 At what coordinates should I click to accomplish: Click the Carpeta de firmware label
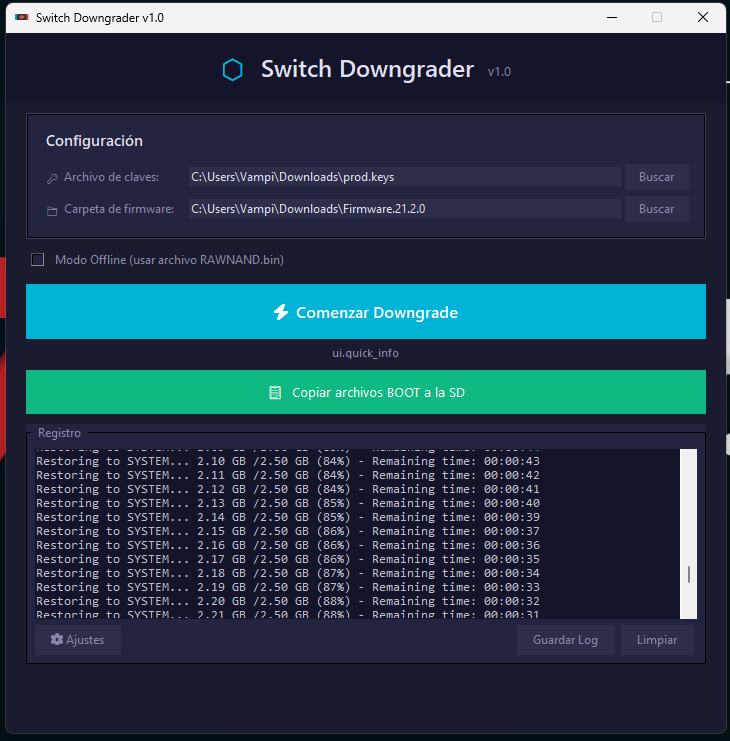click(x=119, y=209)
